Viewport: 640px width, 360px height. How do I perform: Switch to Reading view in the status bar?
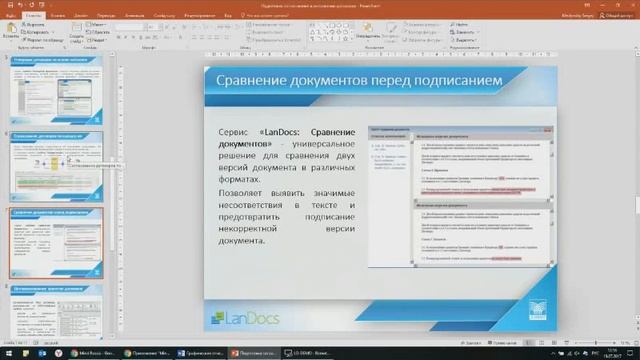[554, 343]
